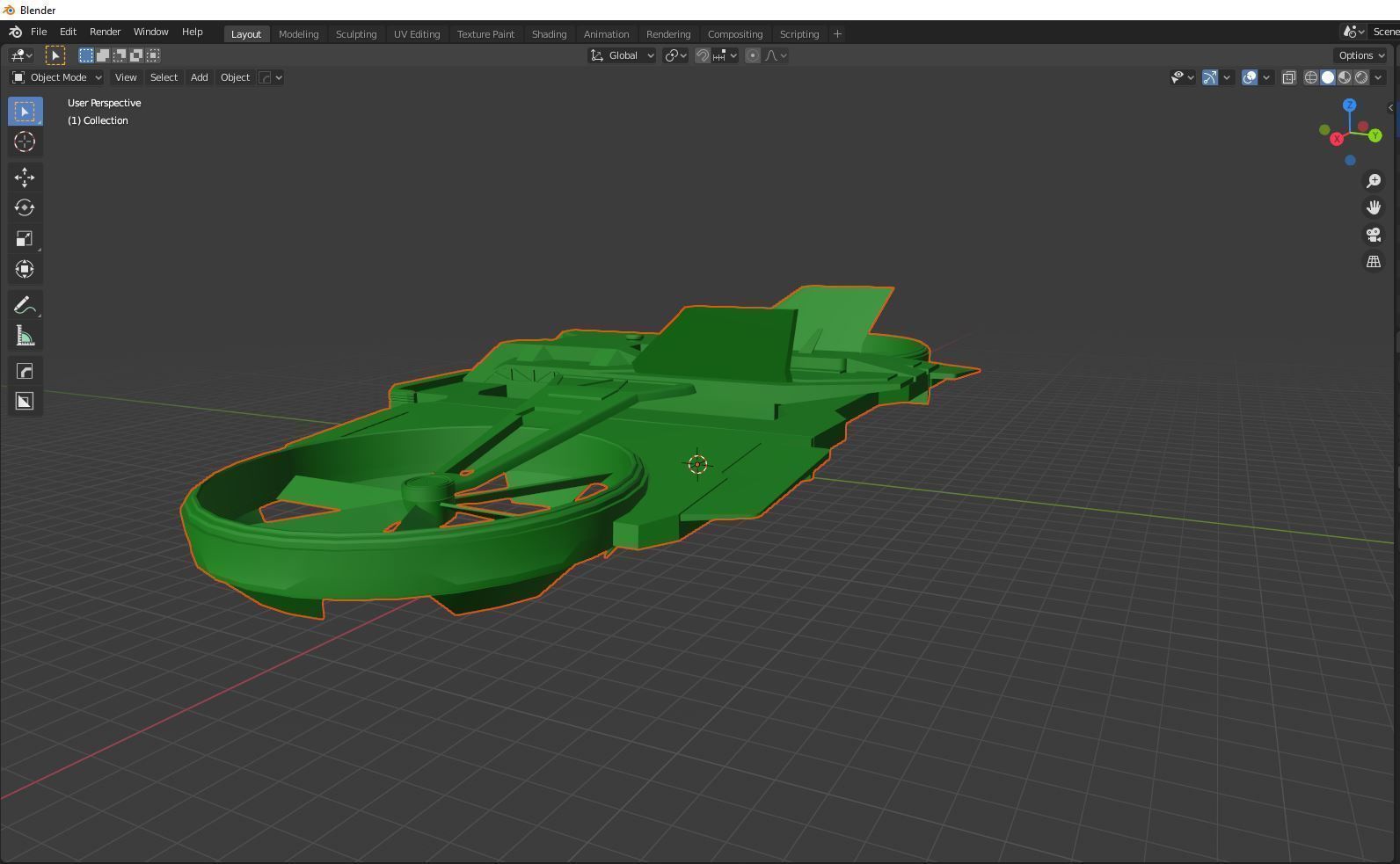Image resolution: width=1400 pixels, height=864 pixels.
Task: Enable wireframe viewport shading
Action: [x=1310, y=78]
